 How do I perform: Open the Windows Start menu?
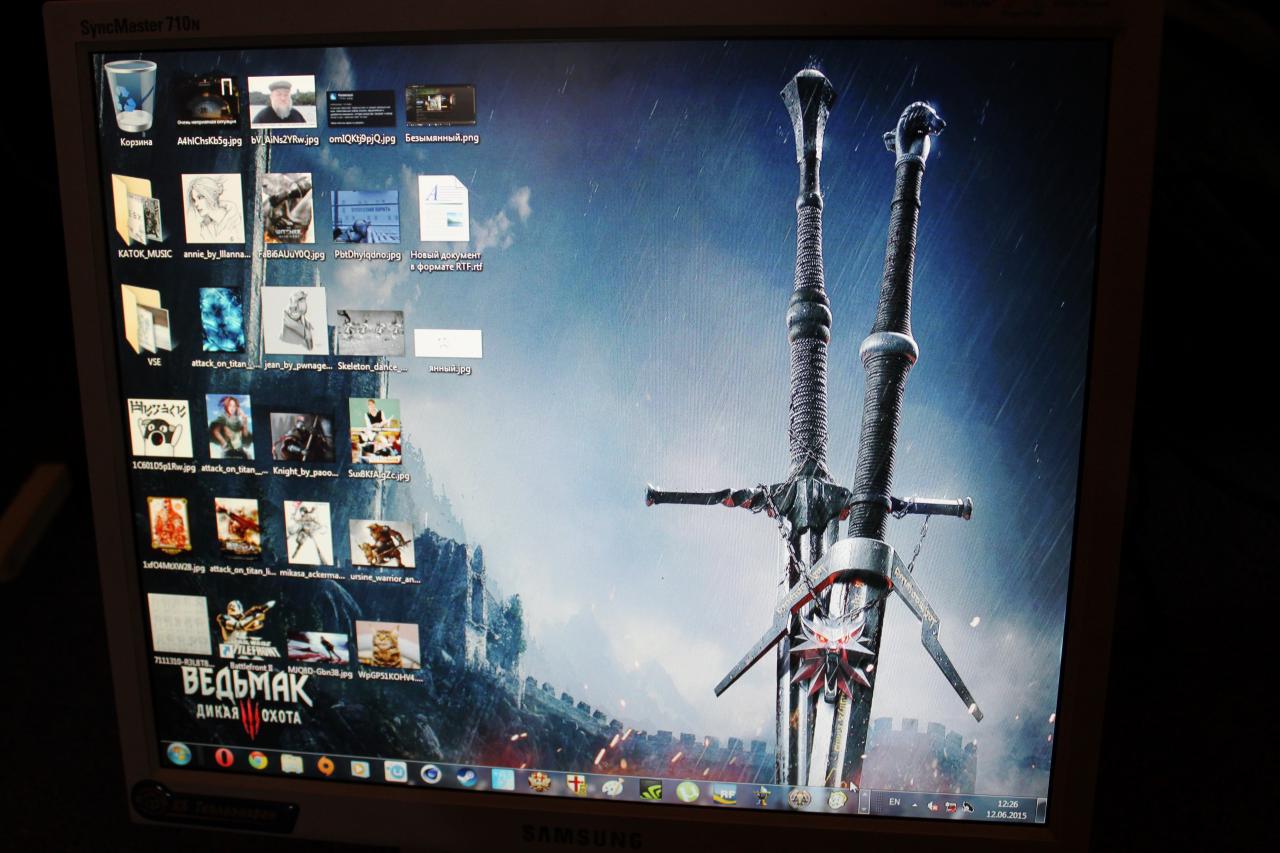(x=179, y=754)
